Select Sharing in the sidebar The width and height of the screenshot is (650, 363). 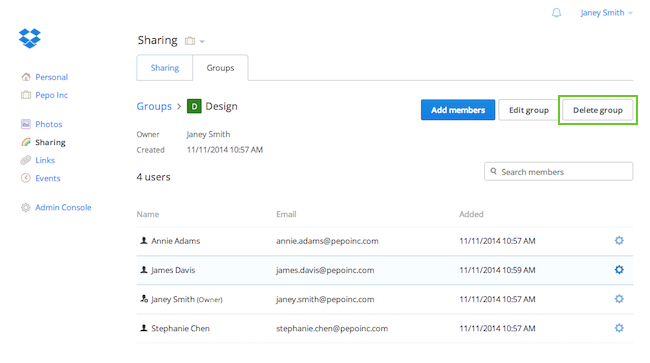(x=50, y=142)
